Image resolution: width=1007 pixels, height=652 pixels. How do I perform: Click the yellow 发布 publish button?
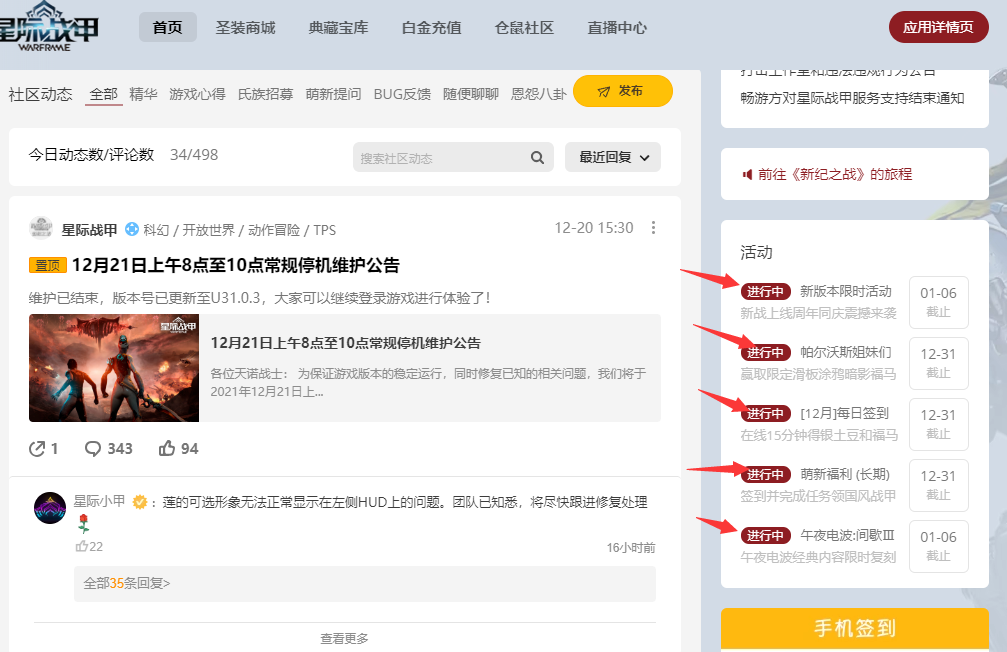[x=622, y=91]
